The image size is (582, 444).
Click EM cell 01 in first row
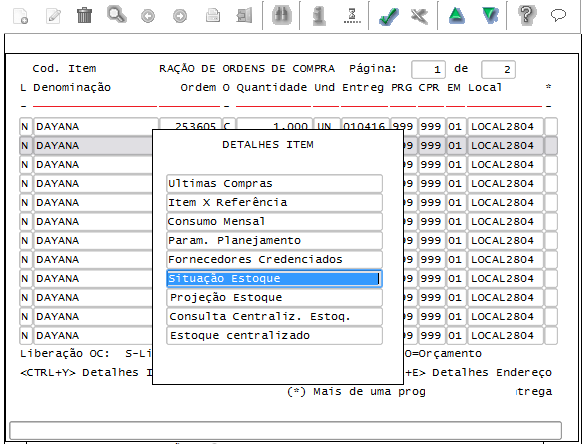point(455,127)
